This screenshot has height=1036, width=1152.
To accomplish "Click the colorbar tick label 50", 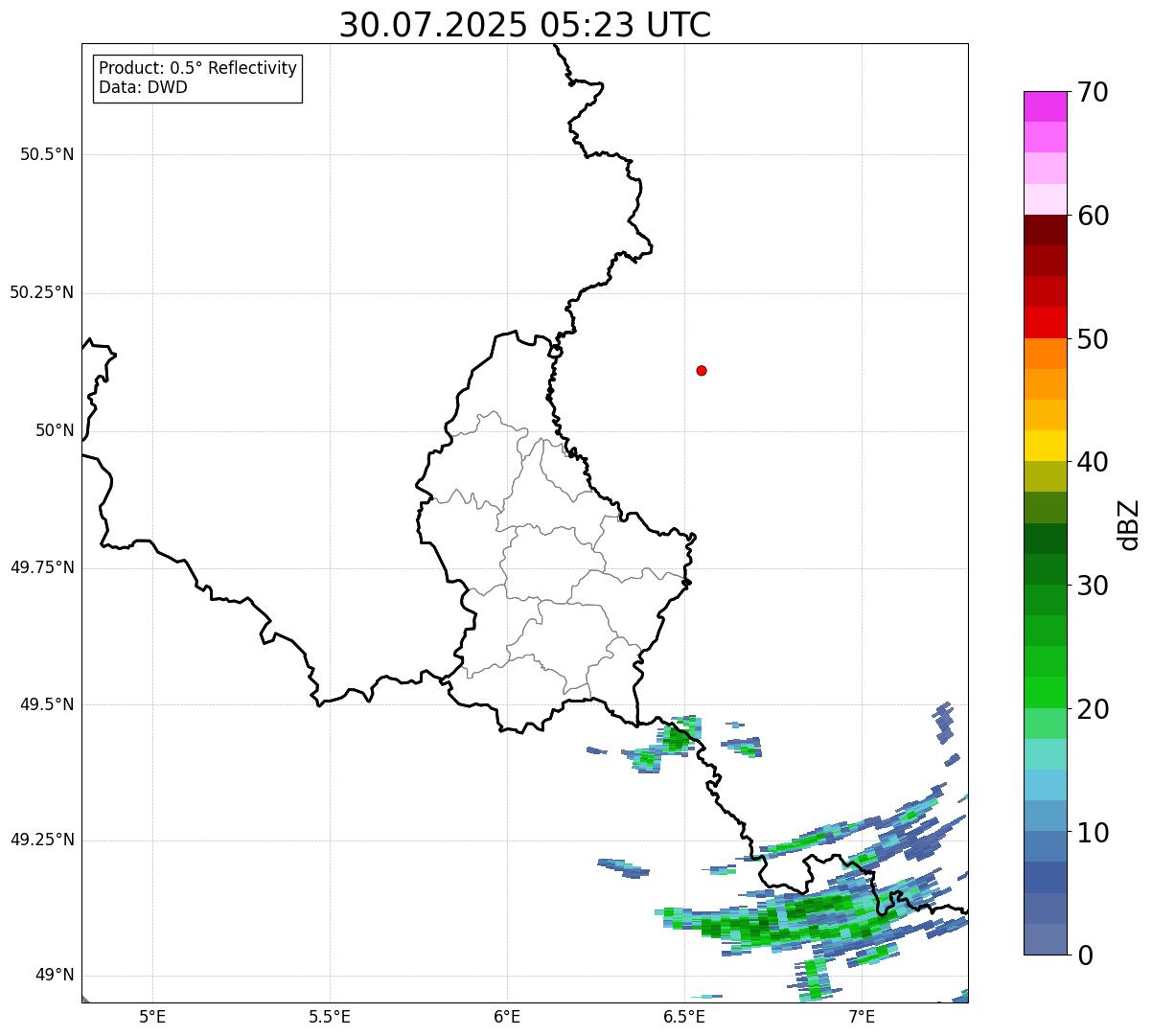I will pos(1092,339).
